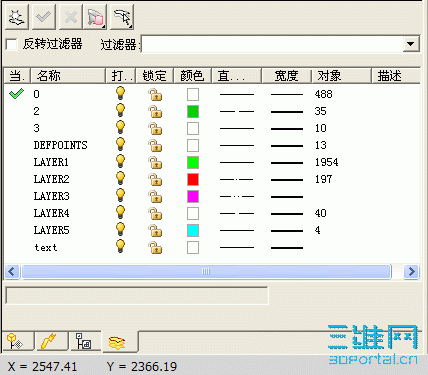Click object count 488 of layer 0
428x375 pixels.
click(x=323, y=94)
